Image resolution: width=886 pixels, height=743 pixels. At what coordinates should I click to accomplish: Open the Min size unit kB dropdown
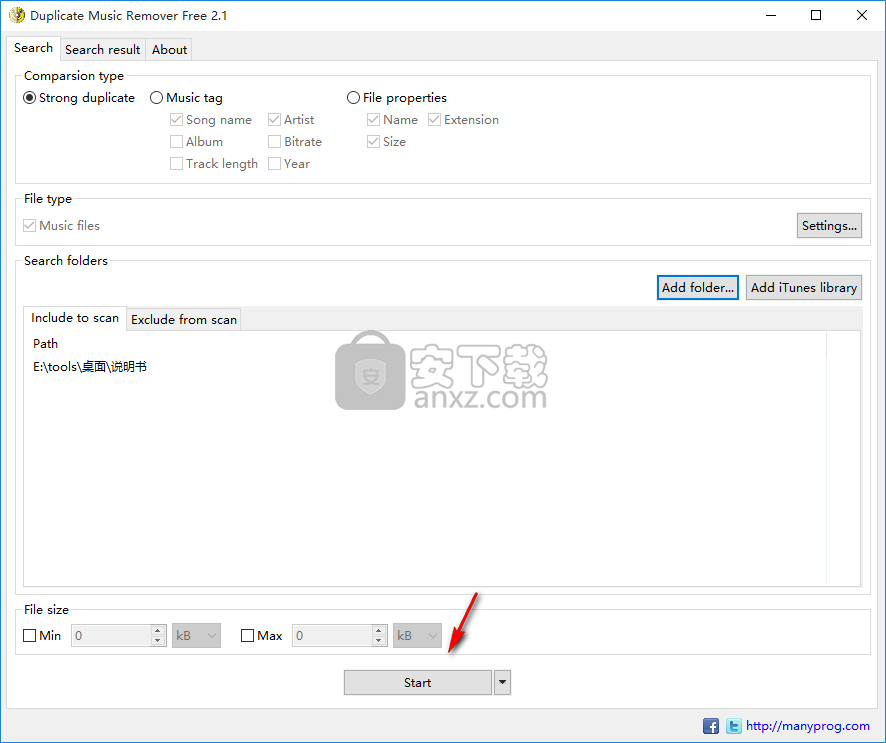(x=196, y=636)
